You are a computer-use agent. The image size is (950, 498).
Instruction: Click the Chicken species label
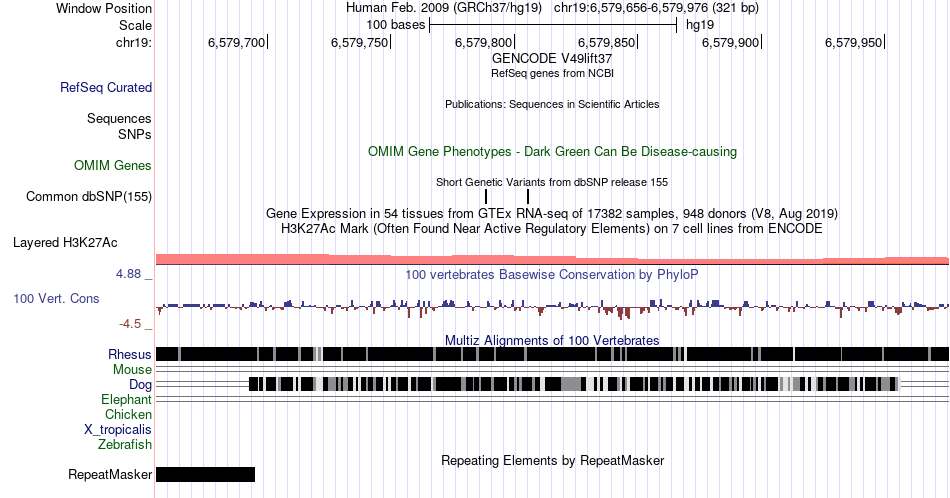point(128,414)
